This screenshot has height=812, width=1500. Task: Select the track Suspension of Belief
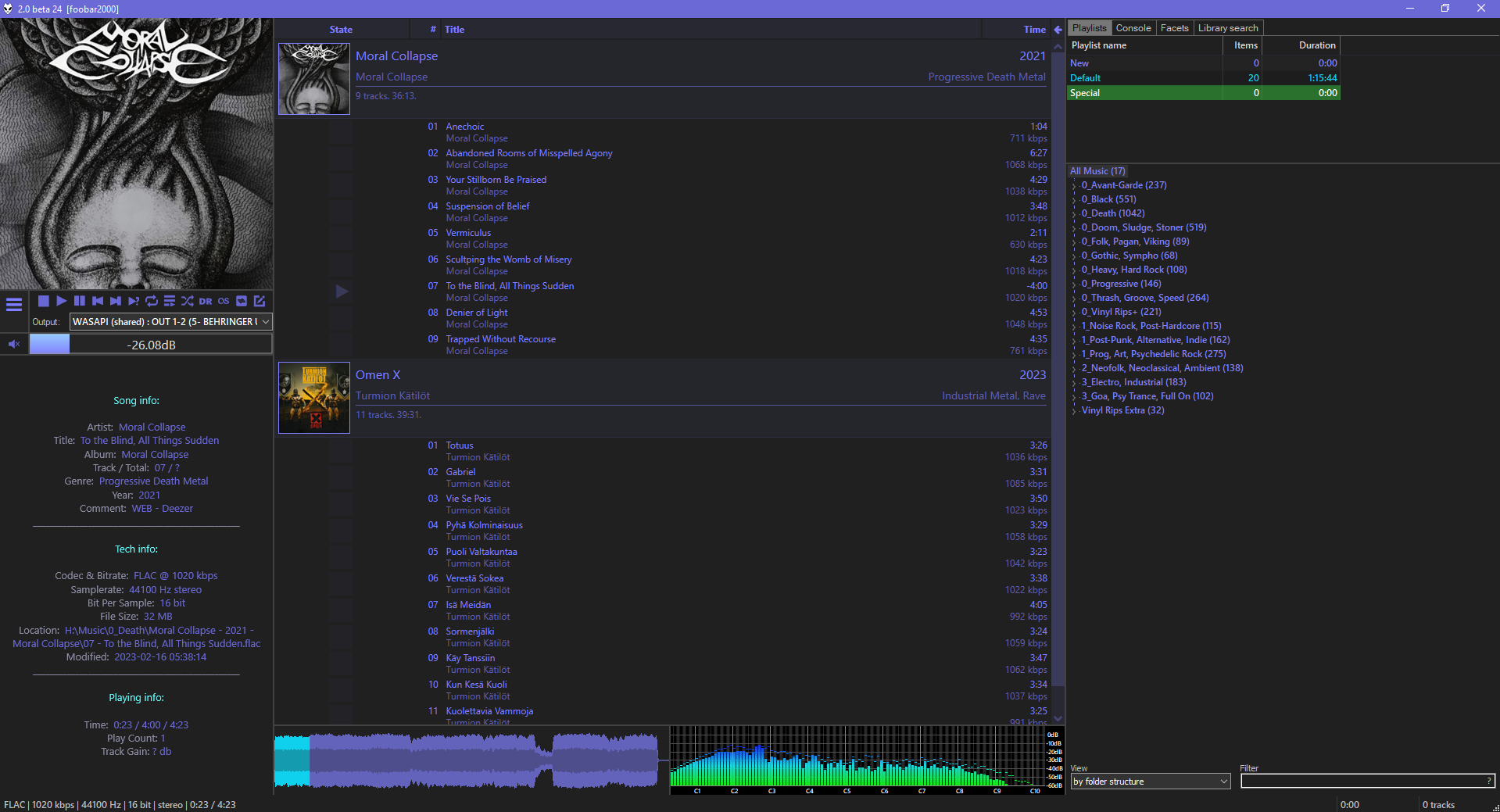click(488, 206)
